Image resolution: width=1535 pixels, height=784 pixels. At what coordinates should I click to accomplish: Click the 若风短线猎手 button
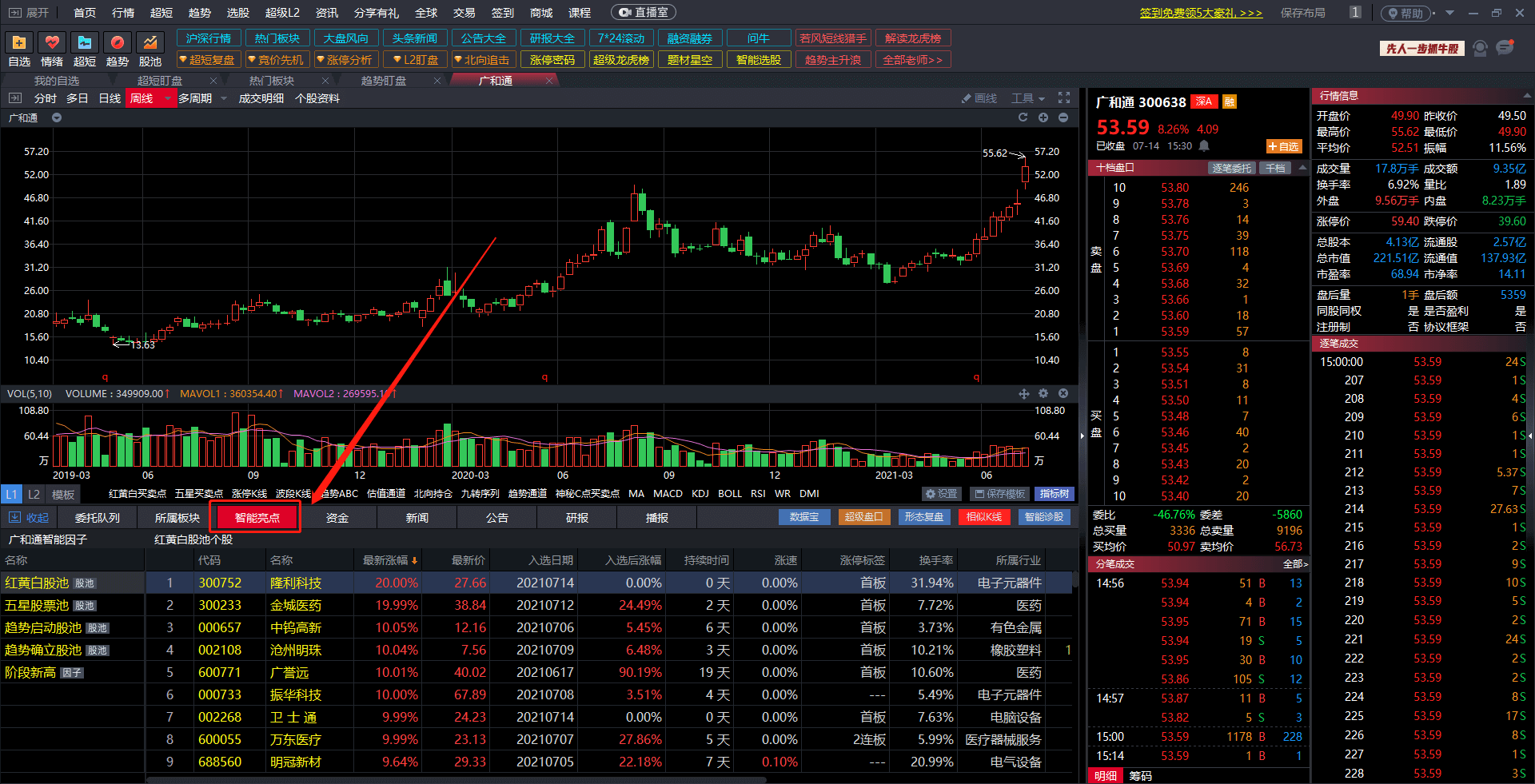833,38
